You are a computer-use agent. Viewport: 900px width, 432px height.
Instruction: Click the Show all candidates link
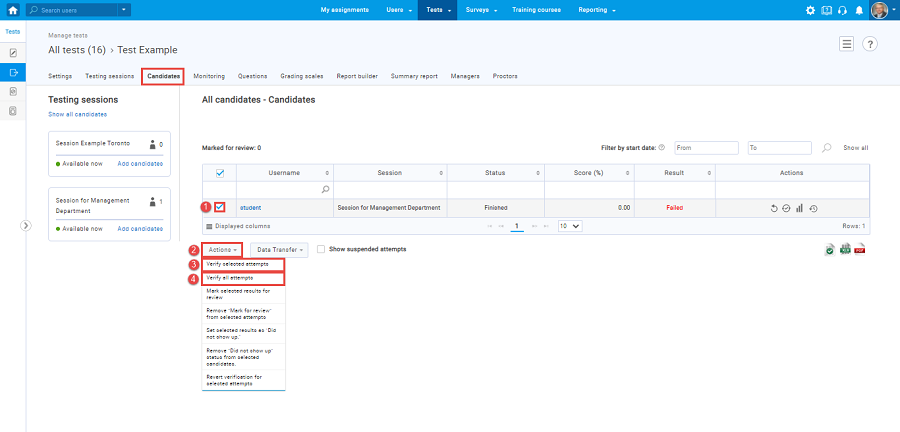(x=78, y=114)
